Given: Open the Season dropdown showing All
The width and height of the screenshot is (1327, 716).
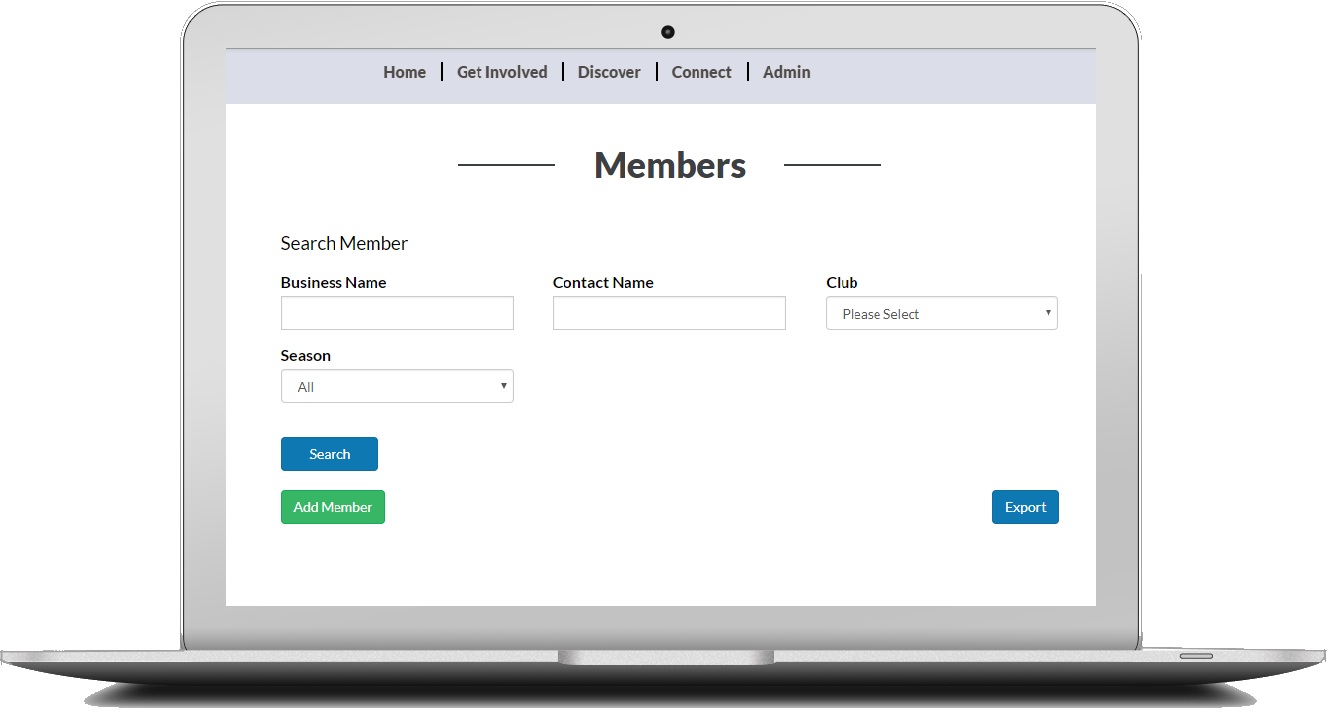Looking at the screenshot, I should [397, 386].
